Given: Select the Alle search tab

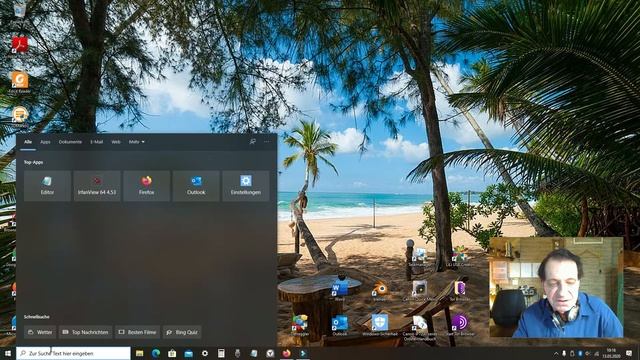Looking at the screenshot, I should pyautogui.click(x=28, y=142).
